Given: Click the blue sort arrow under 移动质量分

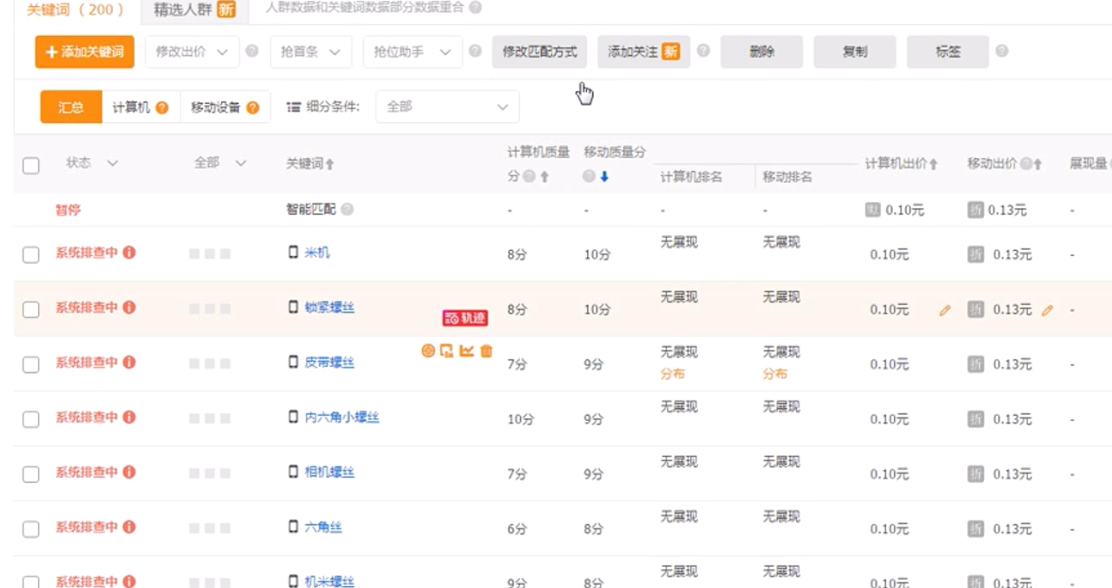Looking at the screenshot, I should pyautogui.click(x=604, y=177).
